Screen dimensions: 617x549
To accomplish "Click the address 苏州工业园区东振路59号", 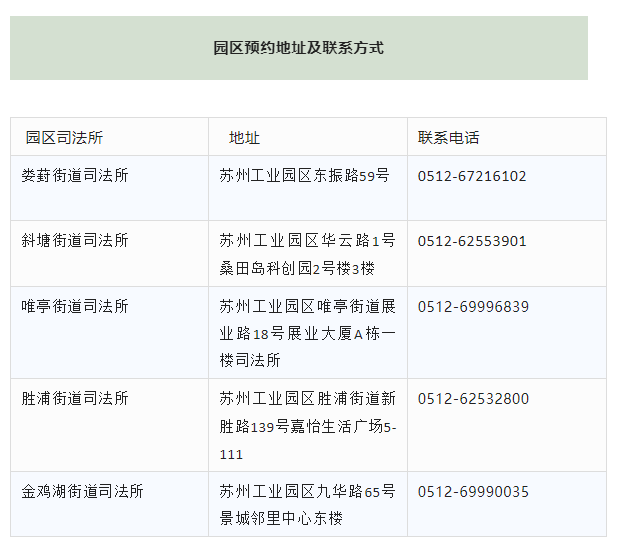I will 304,176.
